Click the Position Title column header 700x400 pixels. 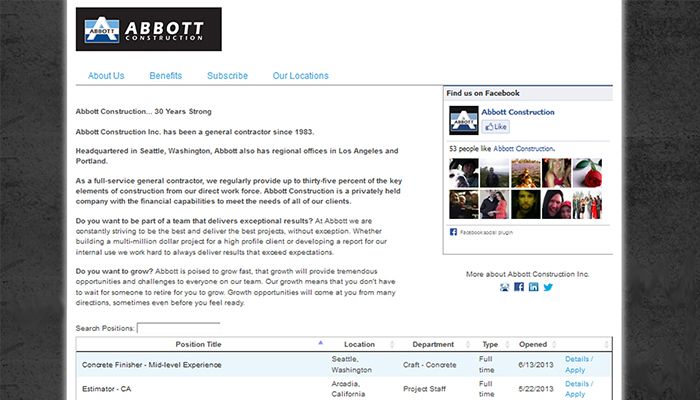click(x=198, y=344)
